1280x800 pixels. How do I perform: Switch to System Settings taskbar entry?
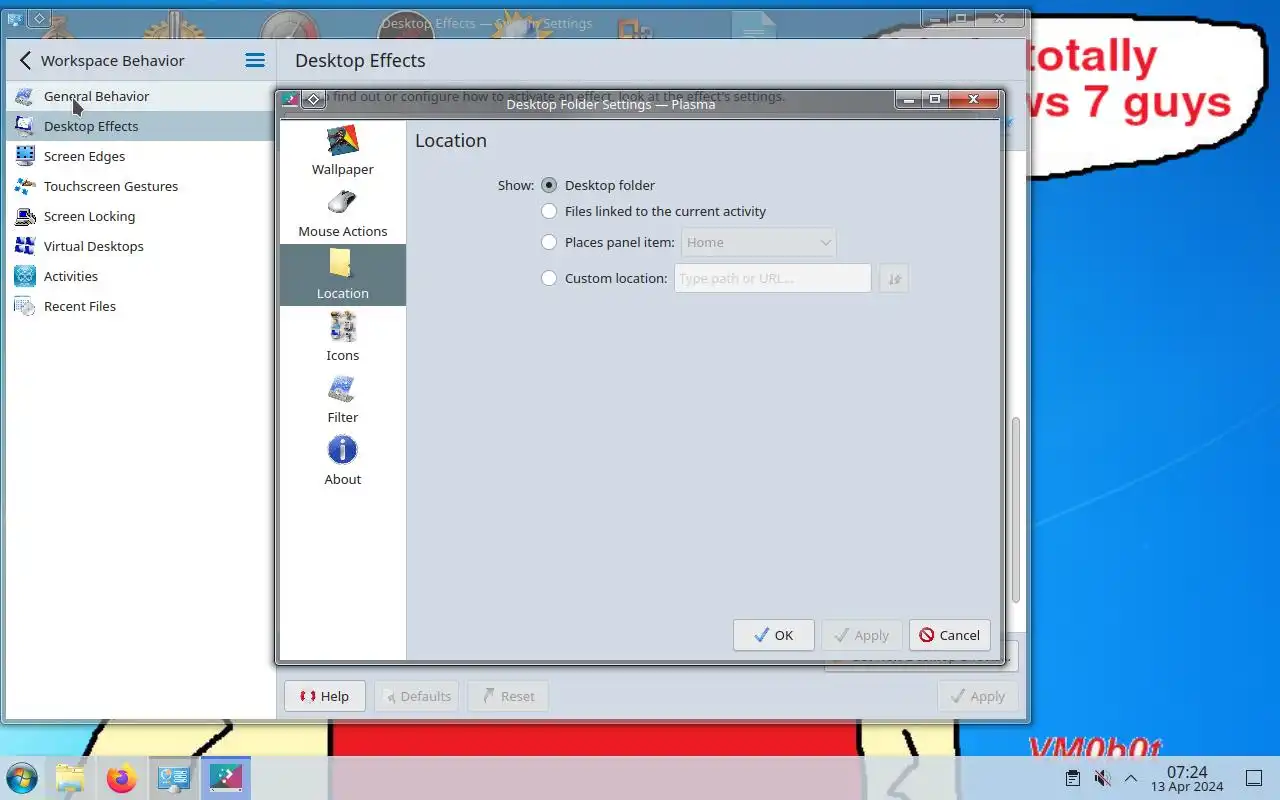coord(174,778)
